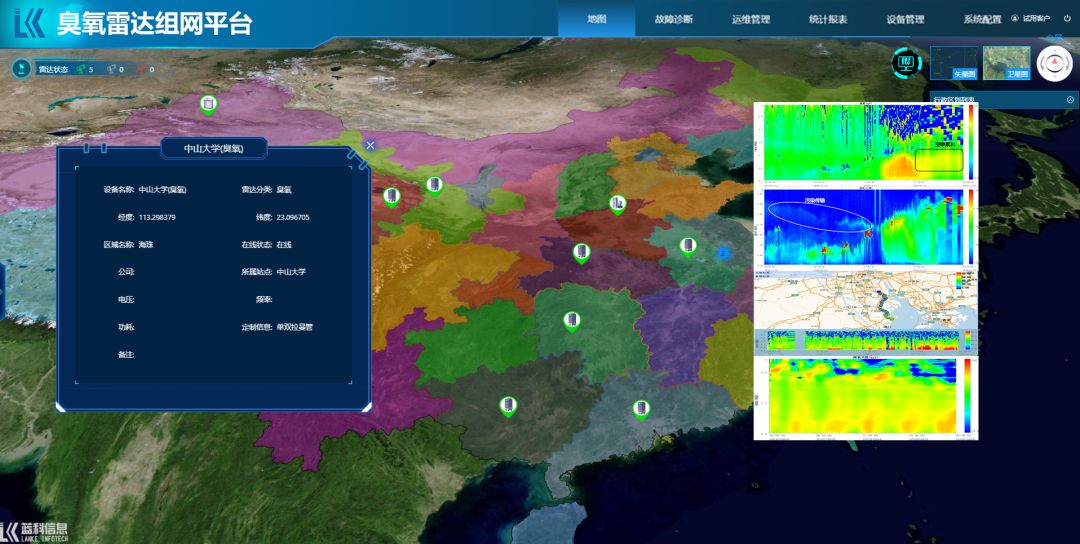Screen dimensions: 1080x544
Task: Open the 统计报表 tab
Action: (x=828, y=19)
